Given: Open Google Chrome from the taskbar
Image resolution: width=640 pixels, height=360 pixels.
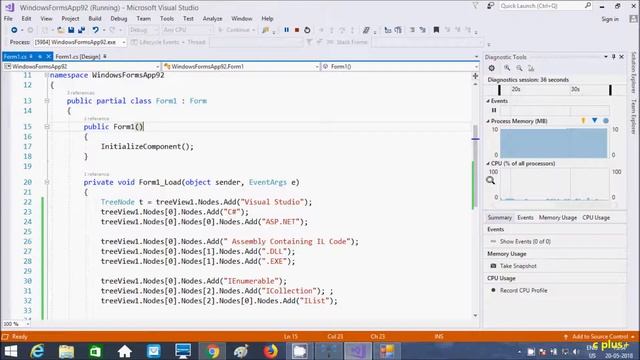Looking at the screenshot, I should [x=212, y=351].
